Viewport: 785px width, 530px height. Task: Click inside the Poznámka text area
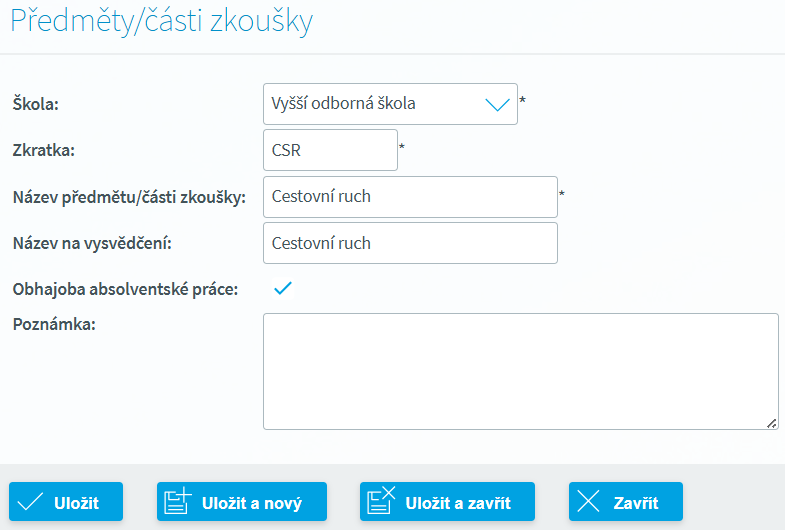tap(521, 371)
